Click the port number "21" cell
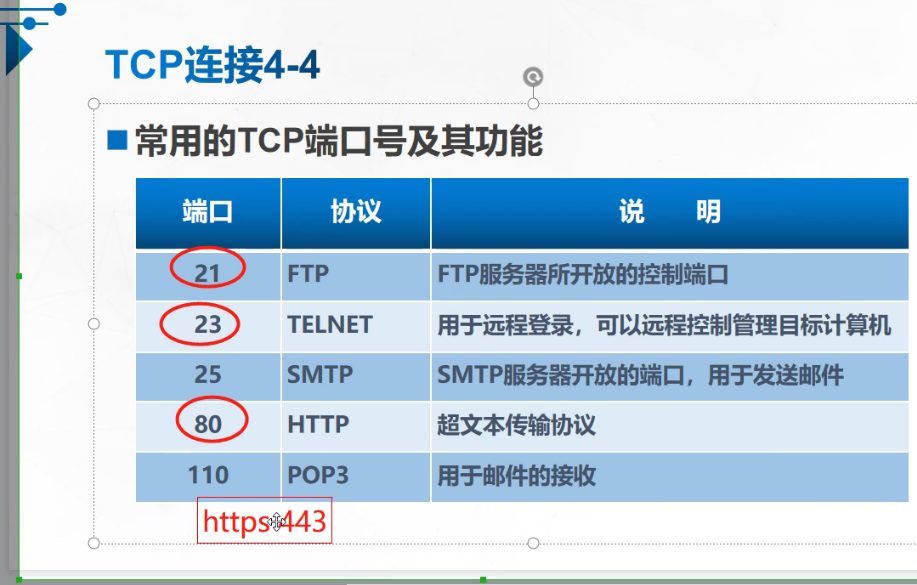This screenshot has width=917, height=585. tap(208, 276)
